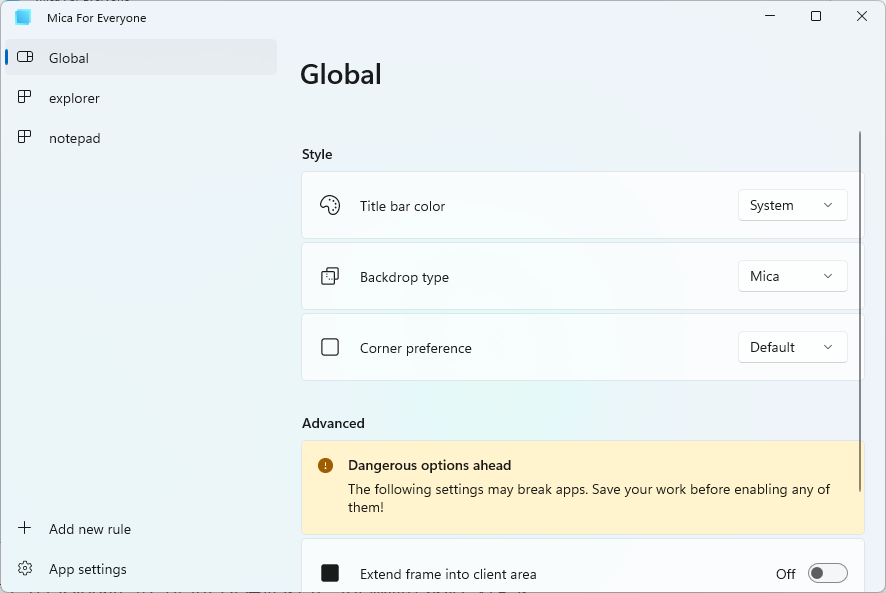Click the orange warning icon in Dangerous options
Viewport: 886px width, 593px height.
[325, 465]
